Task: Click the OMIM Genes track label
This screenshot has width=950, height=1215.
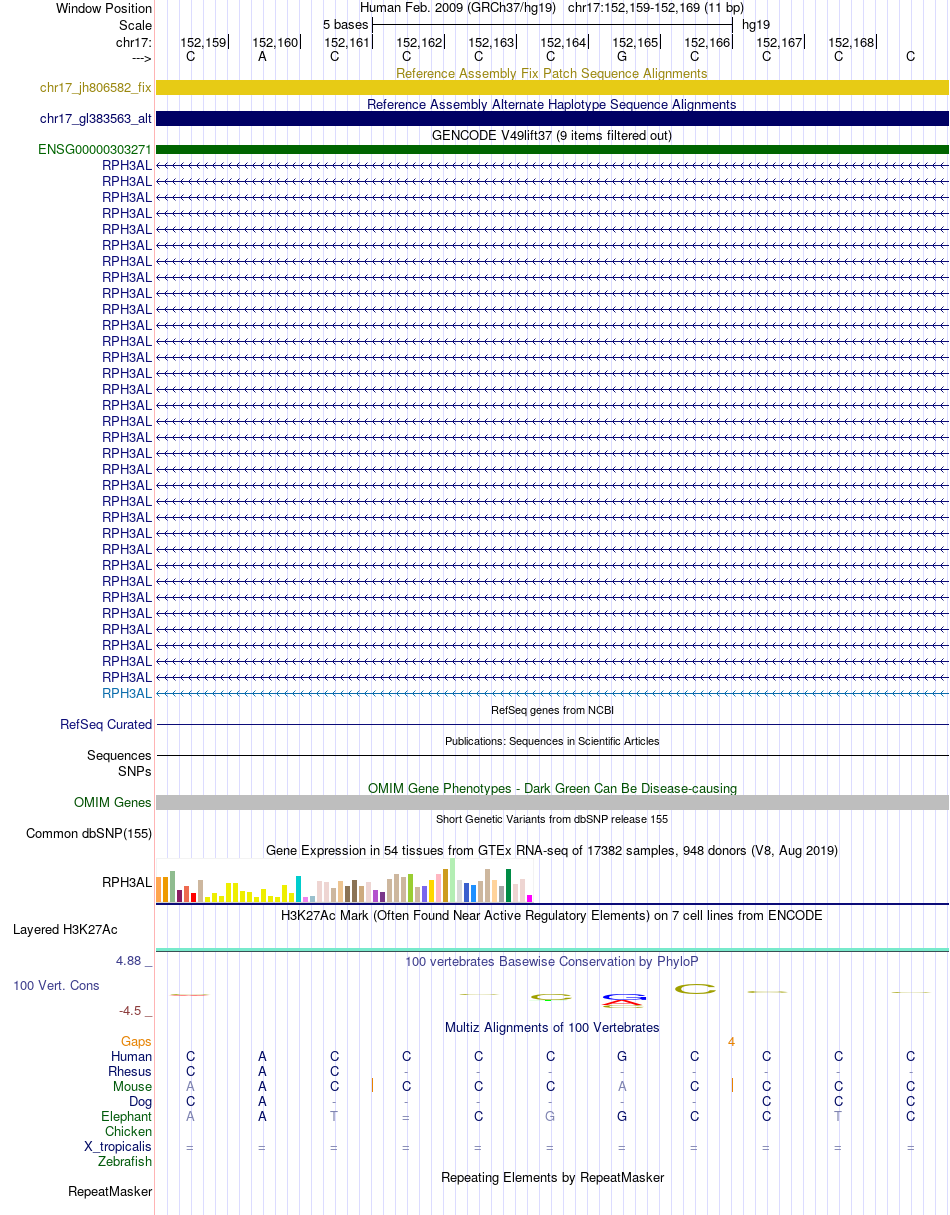Action: pos(113,802)
